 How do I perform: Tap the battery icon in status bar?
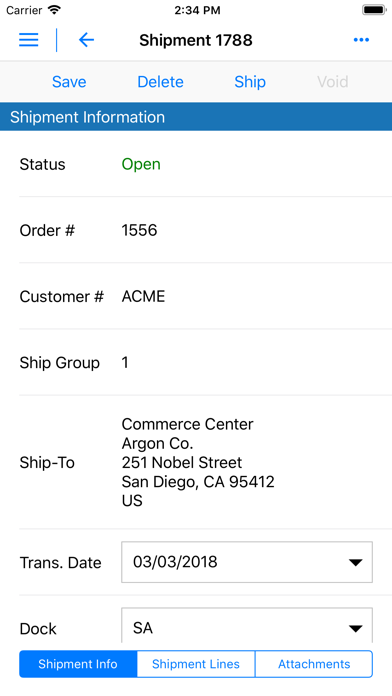374,10
